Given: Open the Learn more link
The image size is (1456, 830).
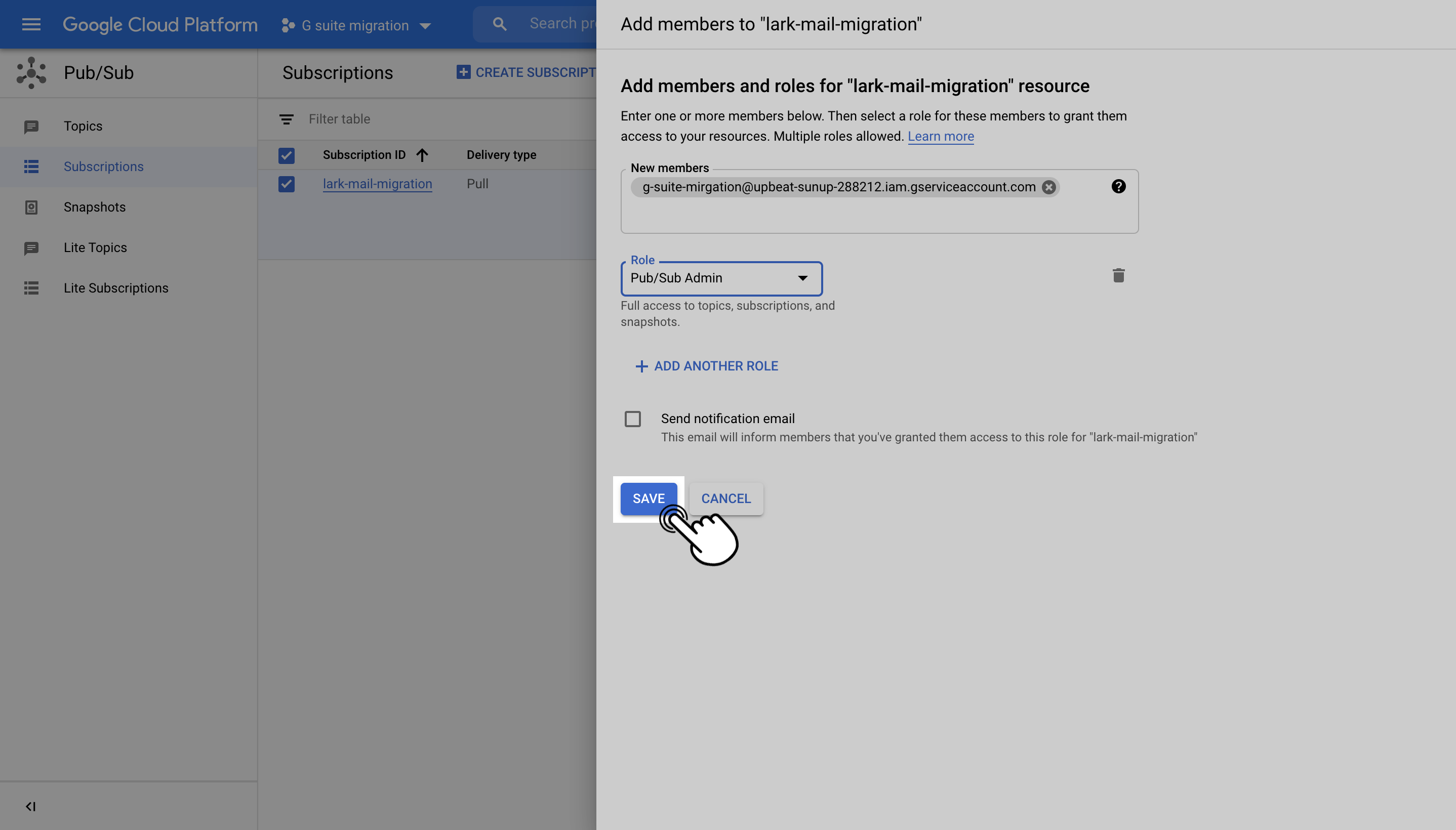Looking at the screenshot, I should (940, 136).
